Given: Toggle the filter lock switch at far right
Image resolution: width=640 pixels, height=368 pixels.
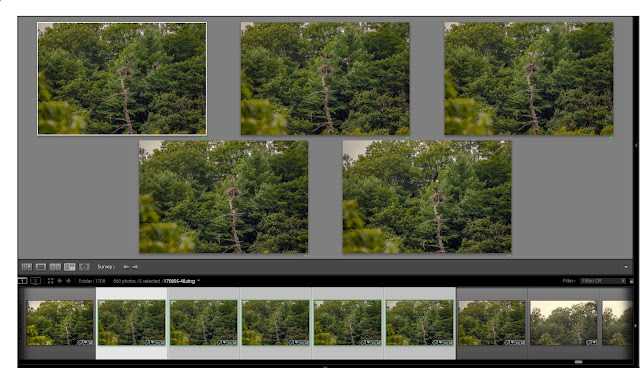Looking at the screenshot, I should [x=631, y=281].
